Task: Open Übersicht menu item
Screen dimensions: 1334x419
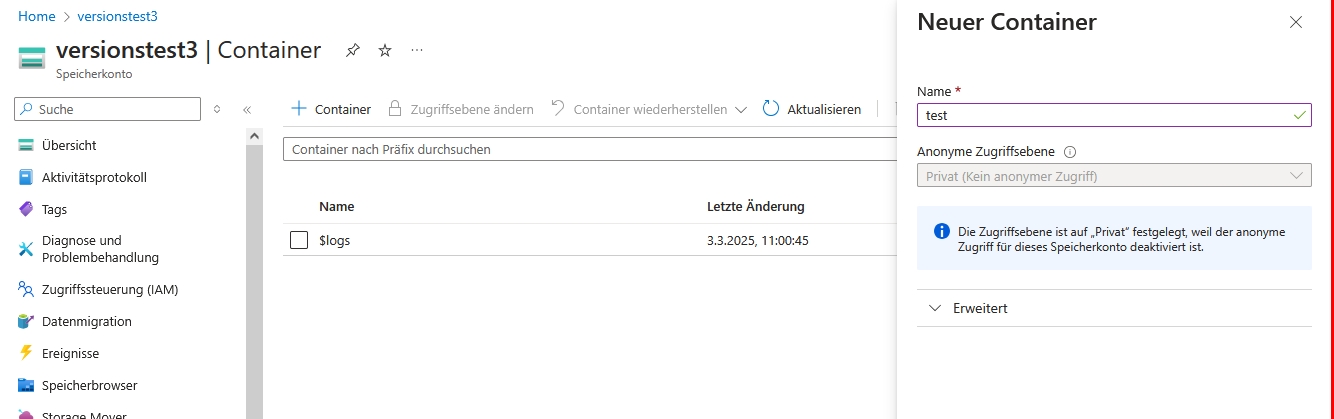Action: 69,145
